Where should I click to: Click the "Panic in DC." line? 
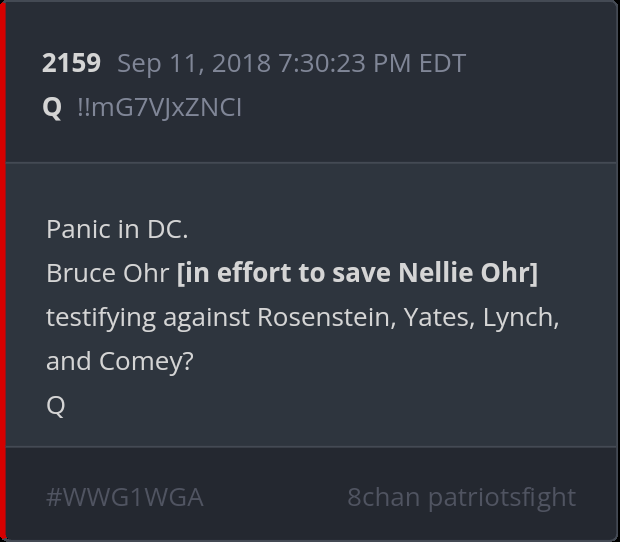click(117, 229)
